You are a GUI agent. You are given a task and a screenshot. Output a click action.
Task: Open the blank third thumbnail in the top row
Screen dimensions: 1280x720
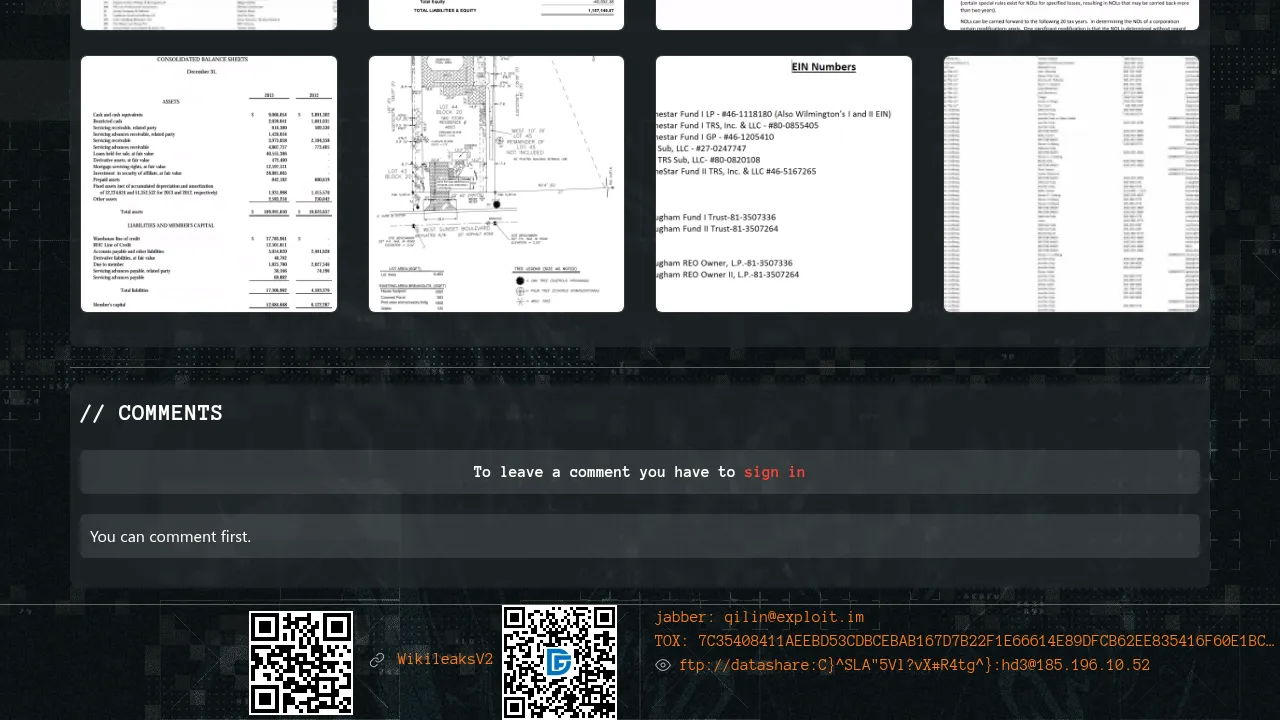point(784,14)
